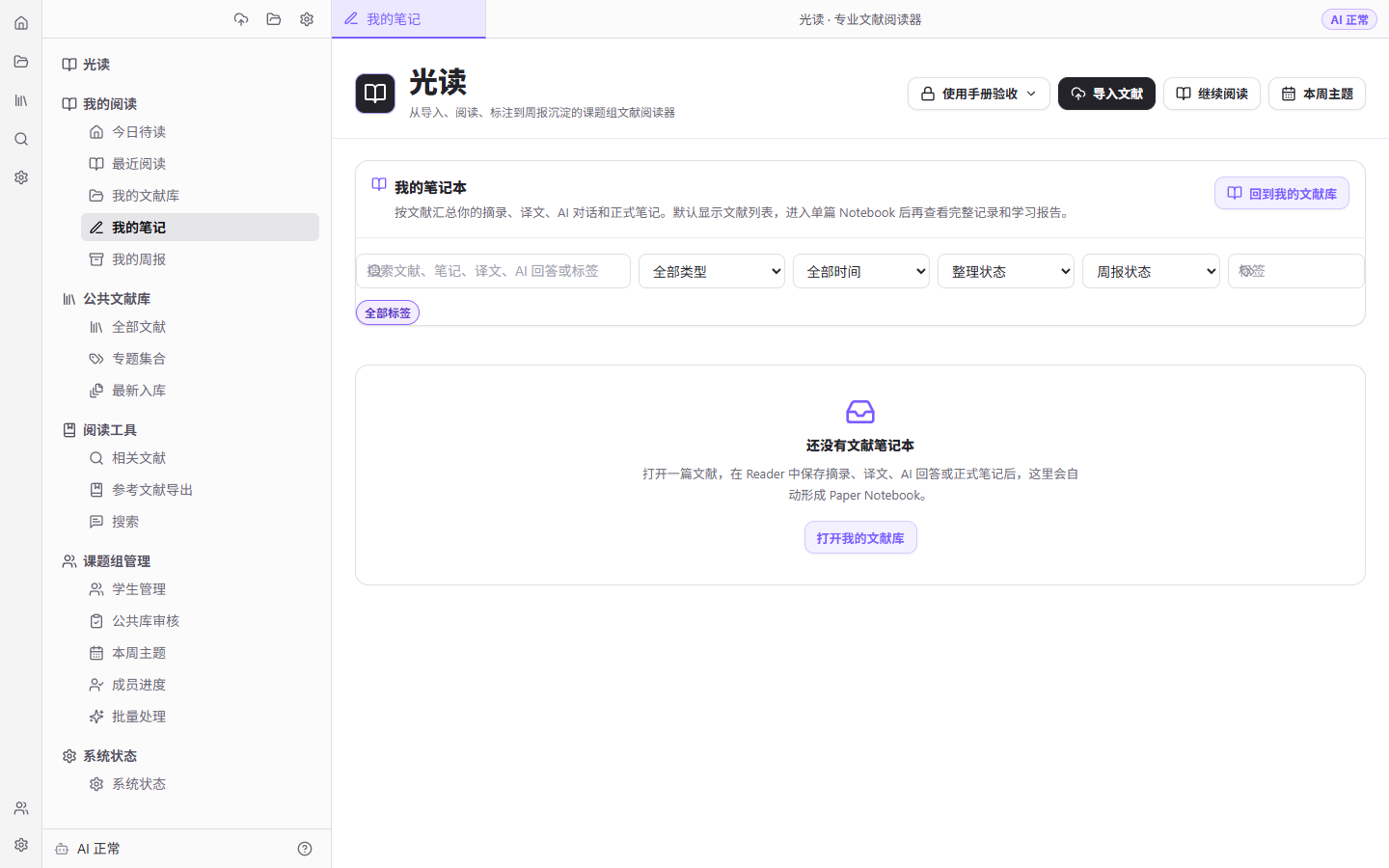Open 批量处理 in sidebar
The width and height of the screenshot is (1389, 868).
click(x=200, y=717)
